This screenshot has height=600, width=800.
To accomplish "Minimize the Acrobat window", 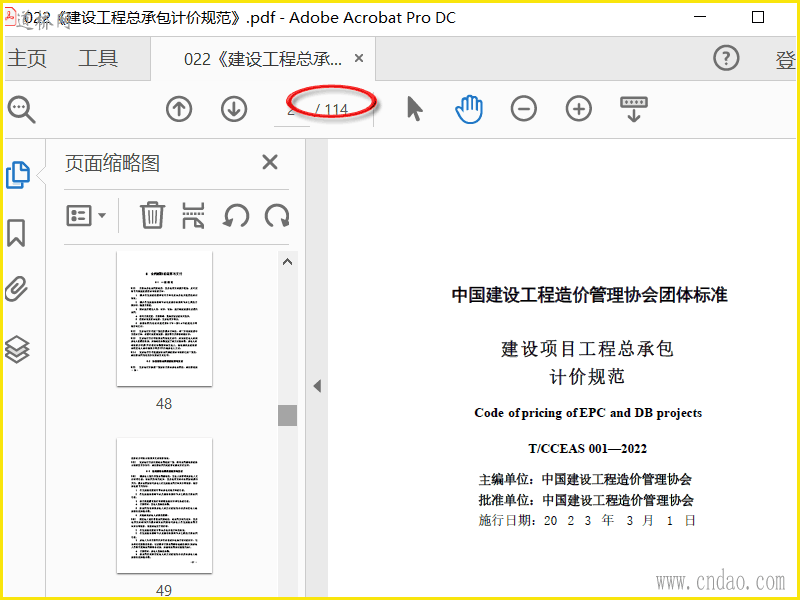I will (700, 17).
